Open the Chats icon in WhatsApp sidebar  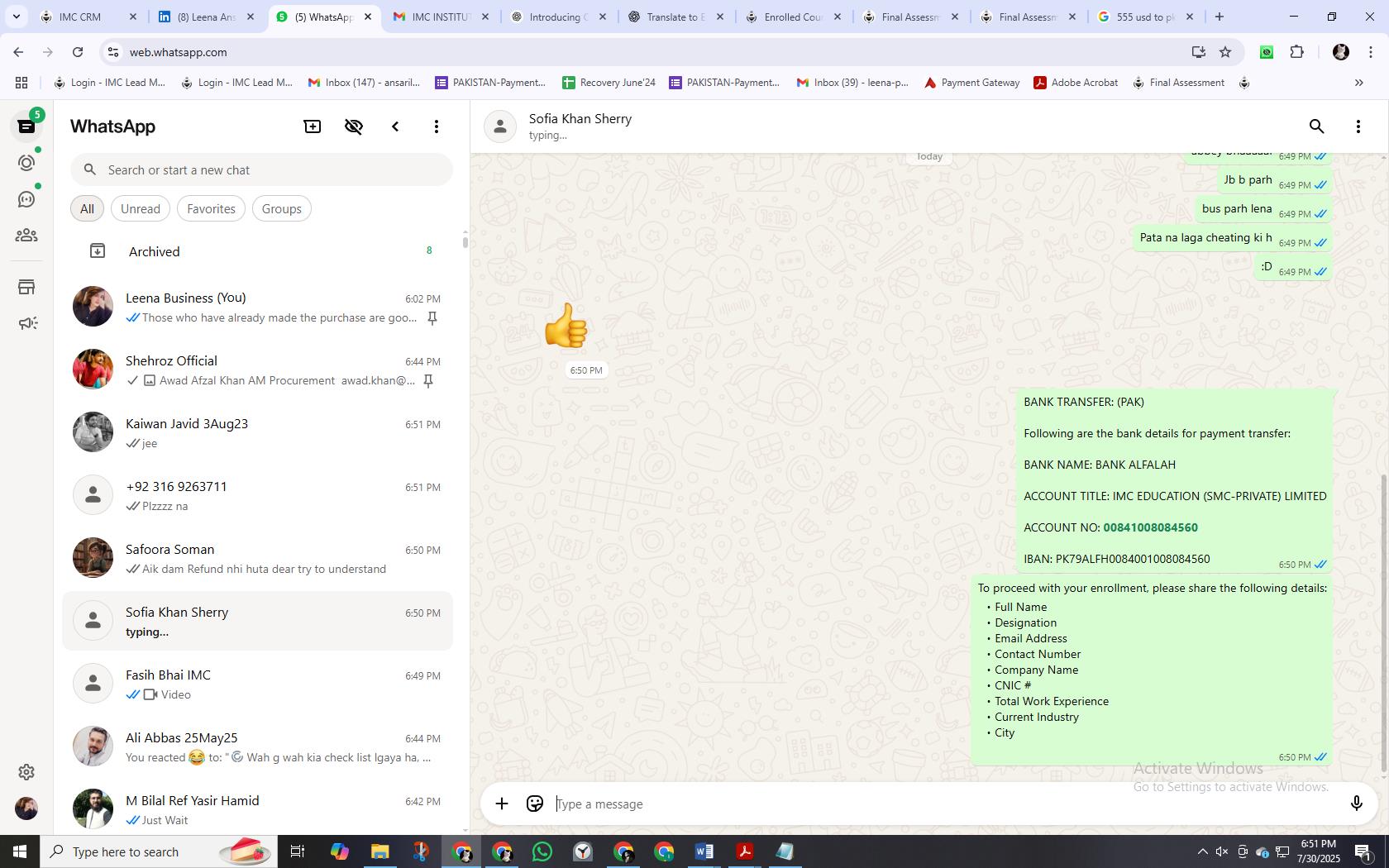(26, 126)
